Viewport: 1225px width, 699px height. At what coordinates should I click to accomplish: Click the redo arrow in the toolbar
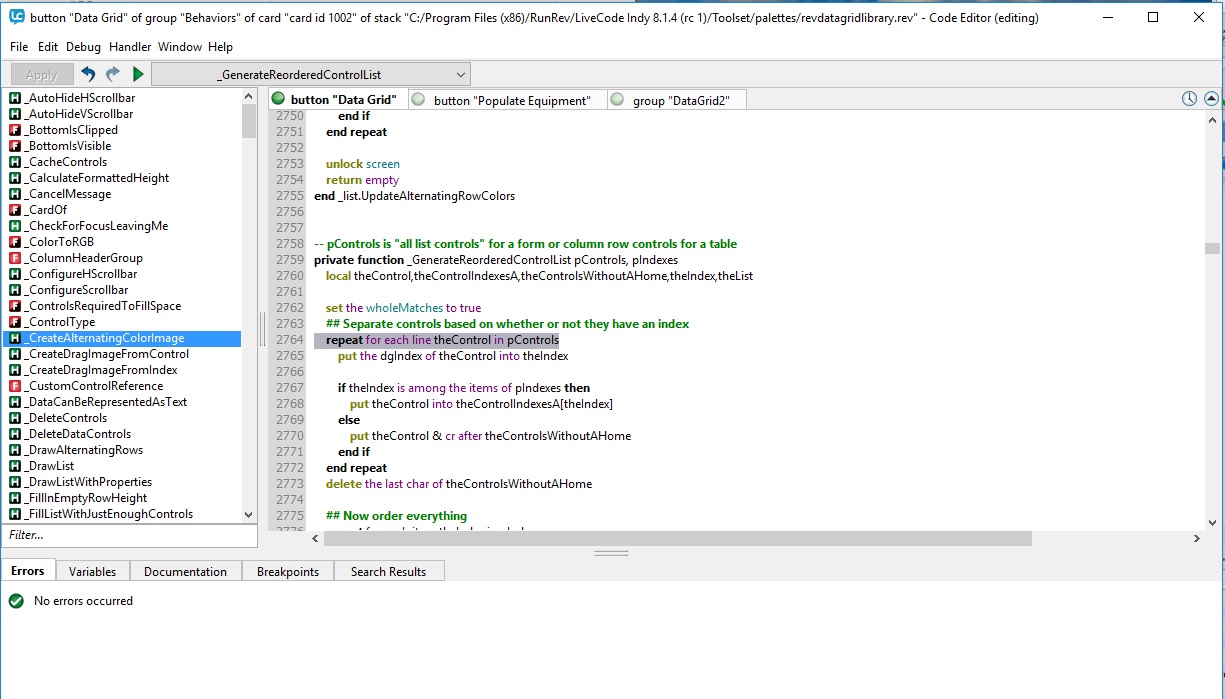point(113,74)
